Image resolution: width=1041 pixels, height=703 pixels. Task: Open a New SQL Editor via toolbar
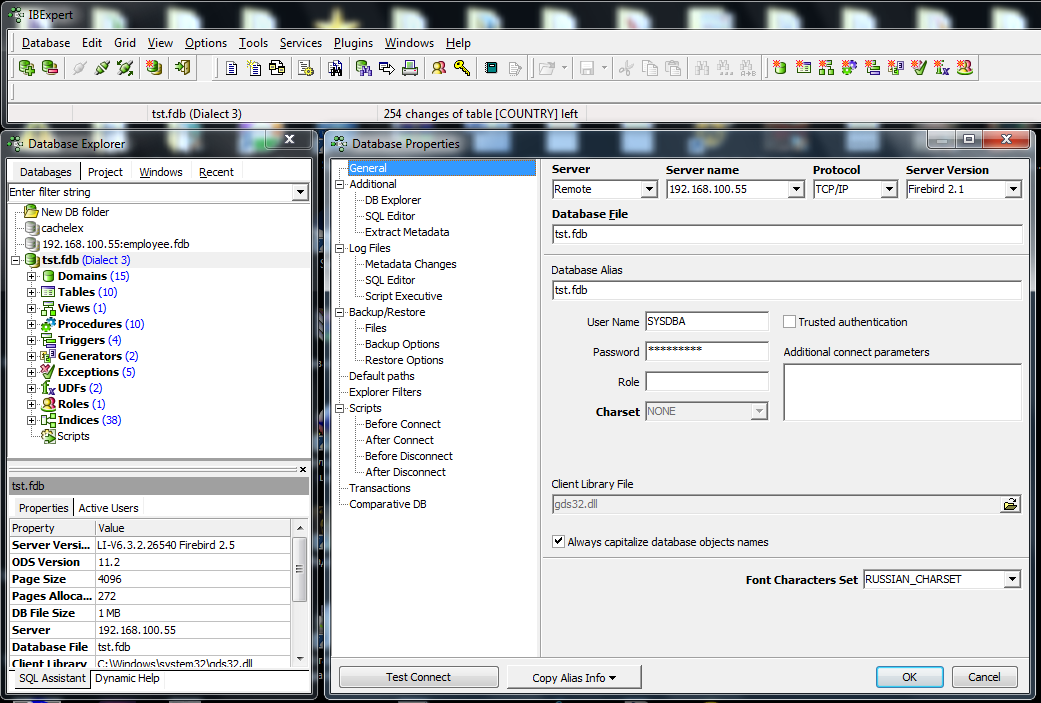tap(254, 68)
